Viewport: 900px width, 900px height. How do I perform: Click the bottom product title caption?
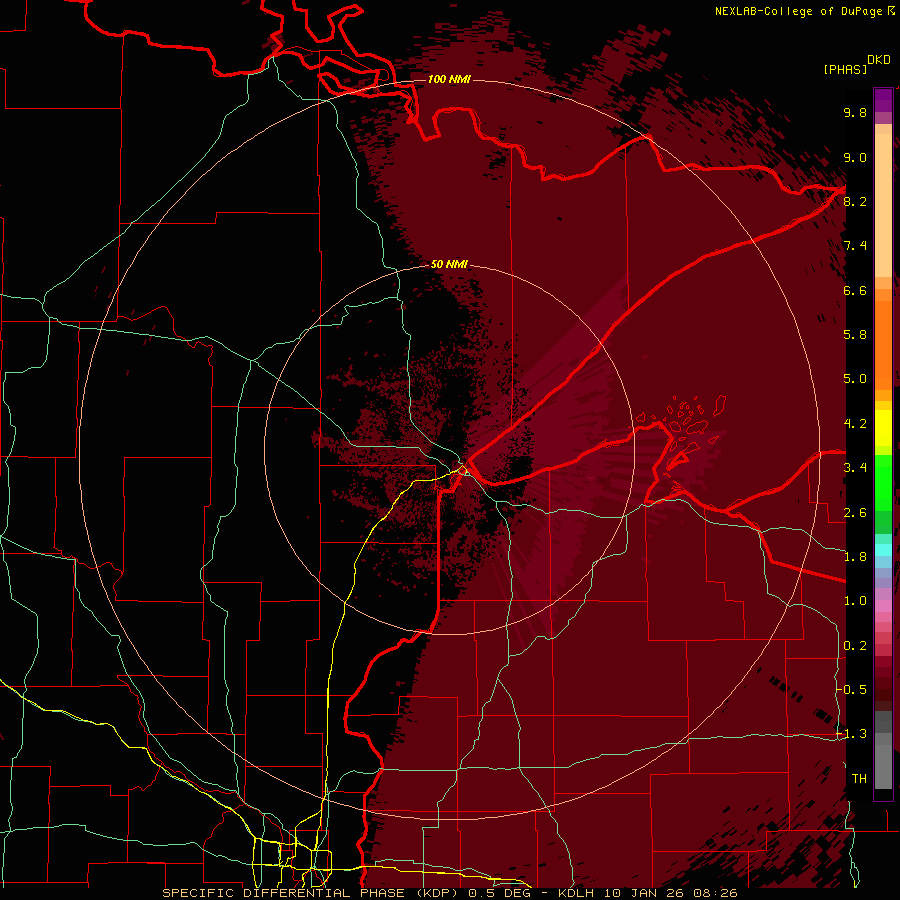click(x=449, y=893)
